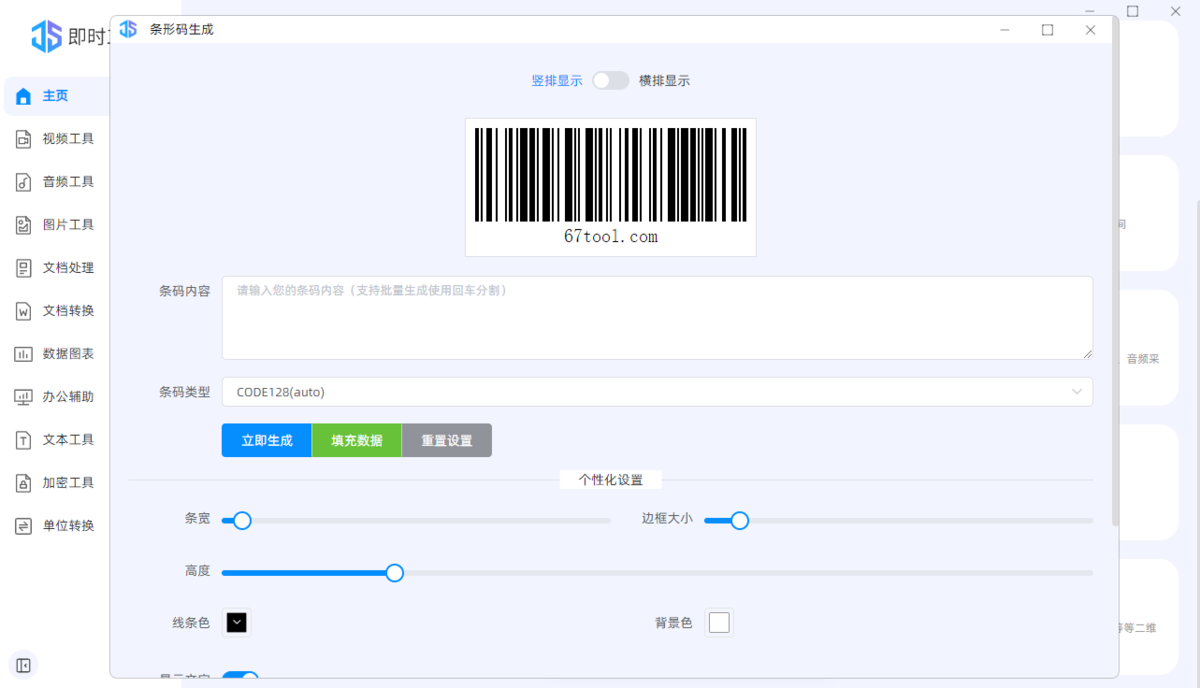This screenshot has width=1200, height=688.
Task: Collapse sidebar using bottom-left panel icon
Action: [24, 665]
